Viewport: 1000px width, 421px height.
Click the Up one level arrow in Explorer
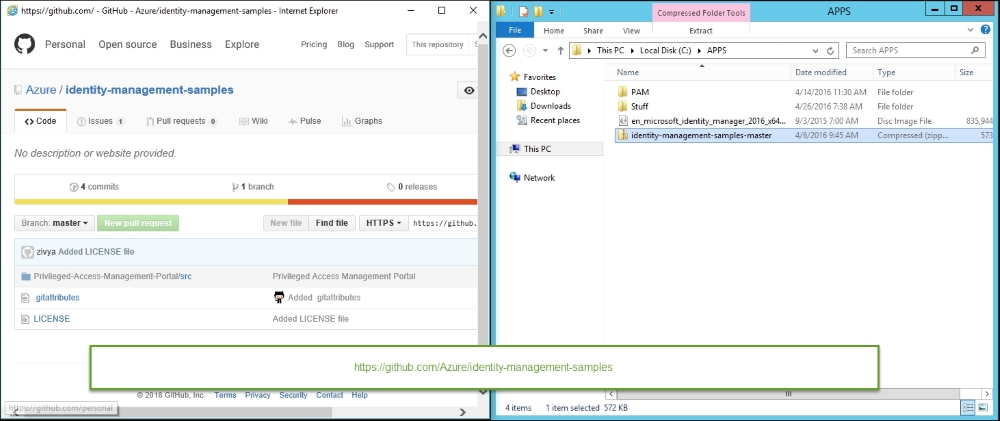561,50
